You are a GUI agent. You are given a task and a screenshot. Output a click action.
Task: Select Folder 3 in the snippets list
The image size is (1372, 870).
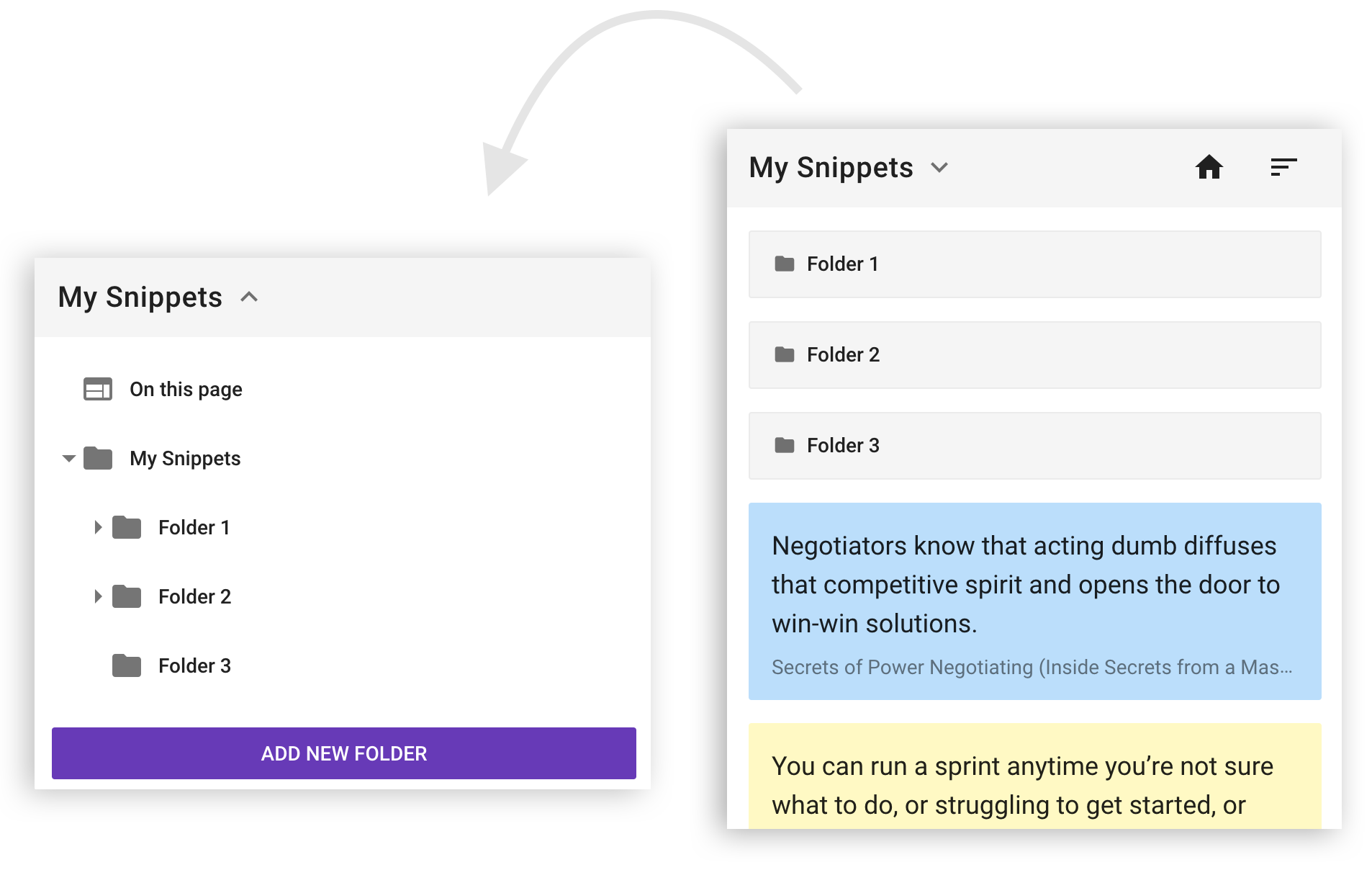pyautogui.click(x=1034, y=445)
